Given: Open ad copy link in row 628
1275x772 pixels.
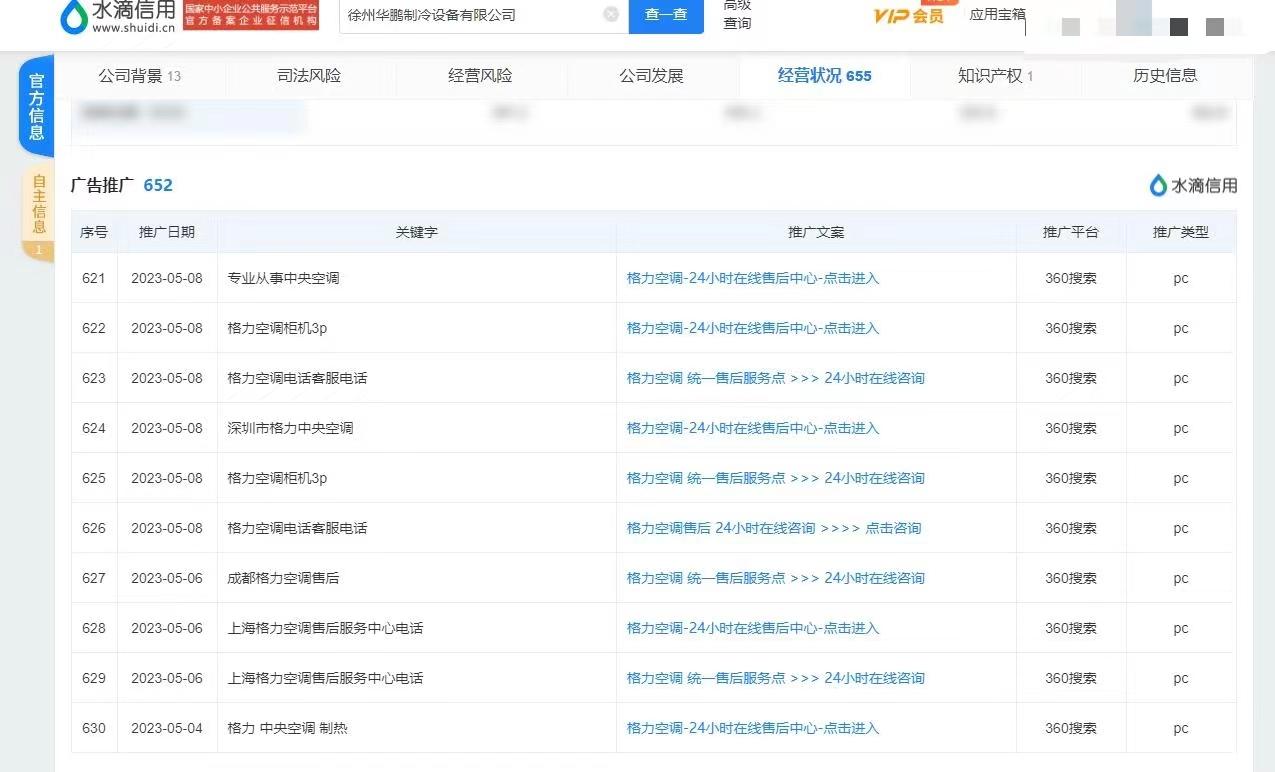Looking at the screenshot, I should click(x=753, y=628).
